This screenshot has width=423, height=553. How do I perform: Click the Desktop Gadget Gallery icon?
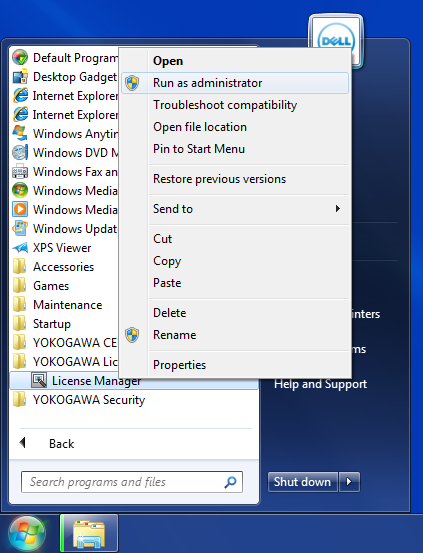(20, 77)
